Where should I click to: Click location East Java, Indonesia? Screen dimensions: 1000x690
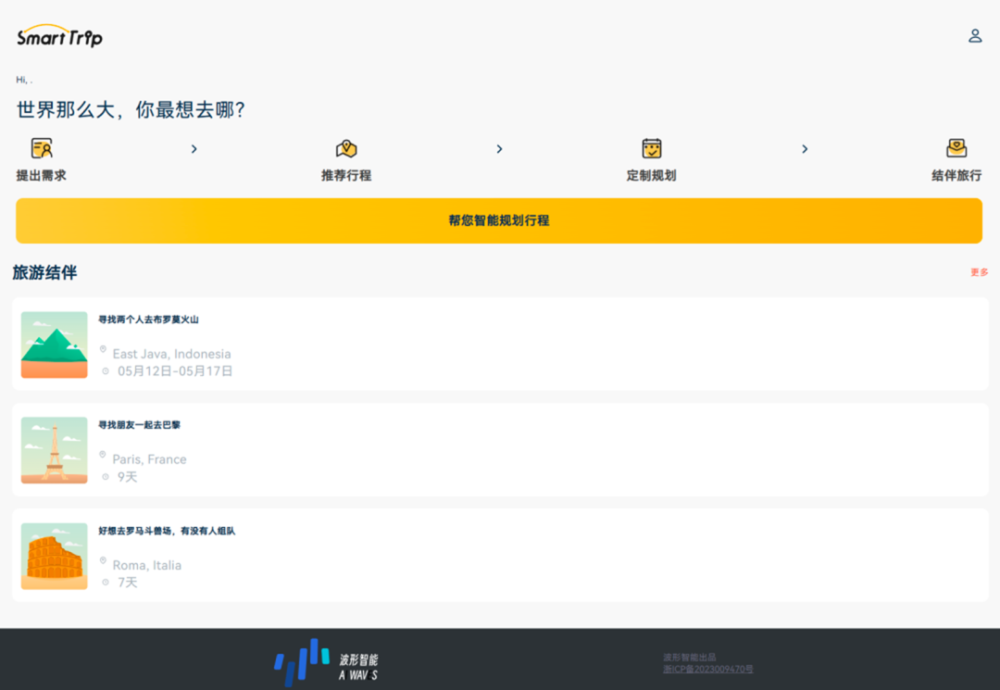[x=172, y=354]
